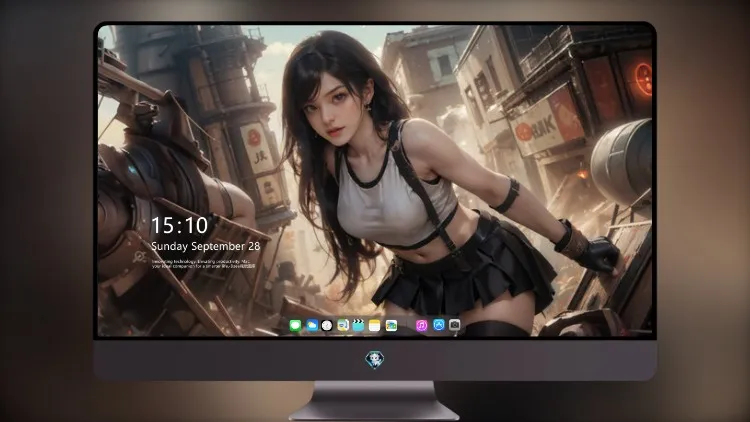
Task: Open the pink iTunes music icon
Action: click(421, 326)
